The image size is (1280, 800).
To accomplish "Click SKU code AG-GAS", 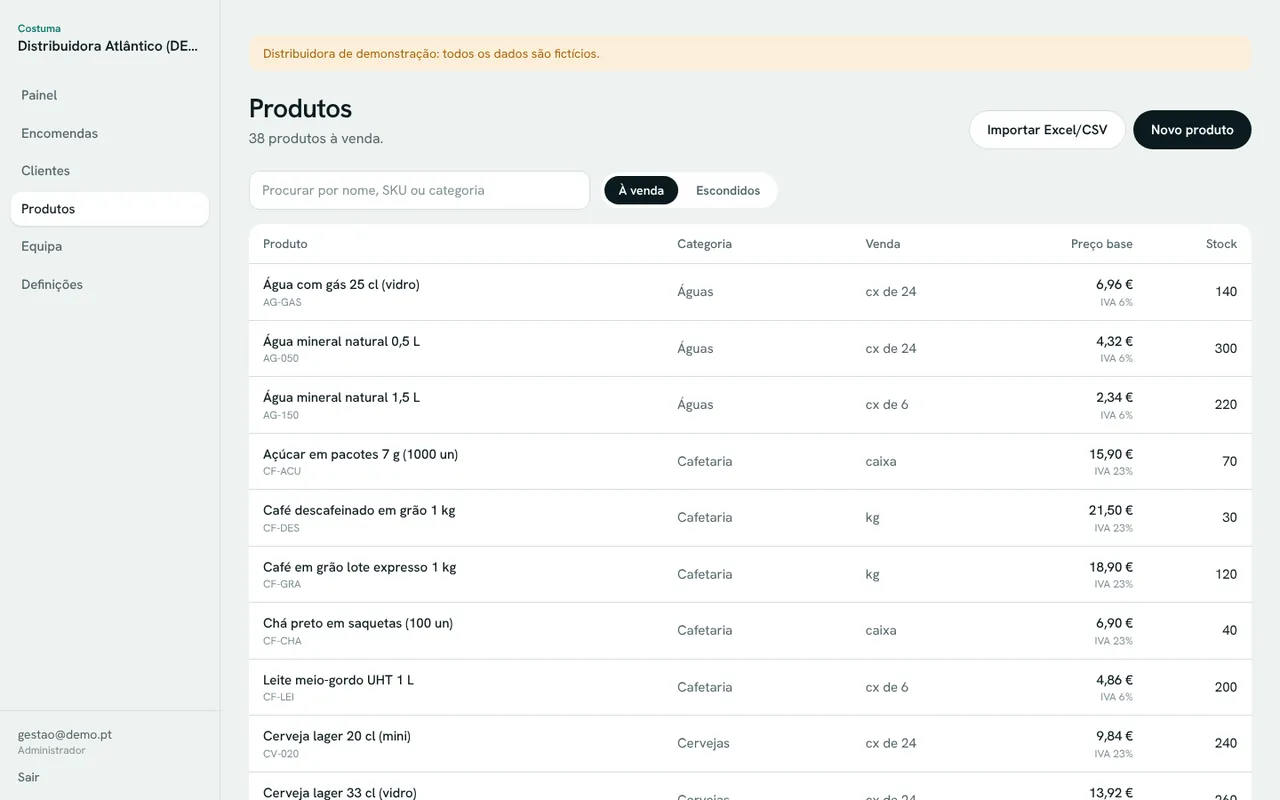I will [282, 302].
